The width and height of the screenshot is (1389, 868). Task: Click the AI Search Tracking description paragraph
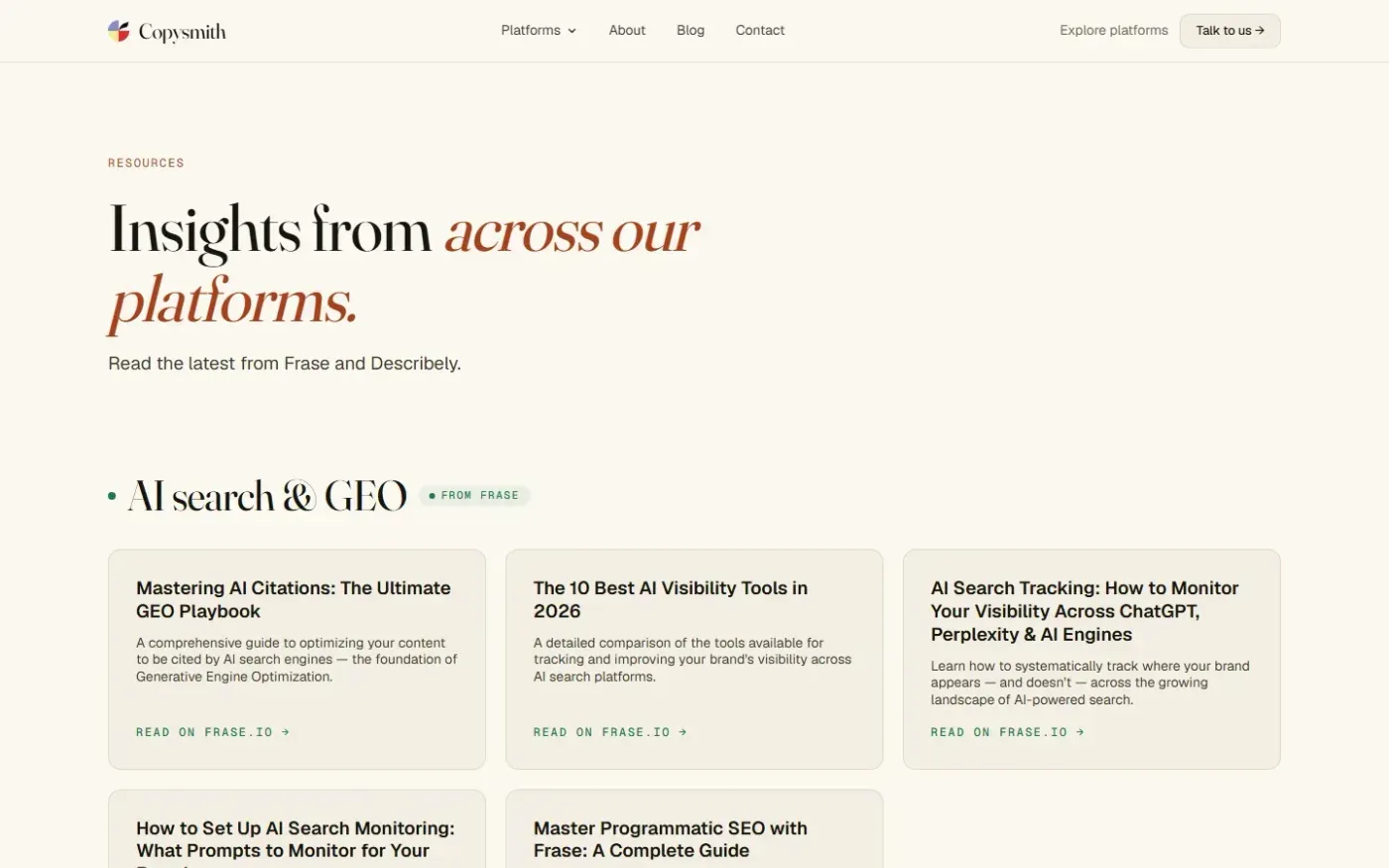pos(1089,682)
